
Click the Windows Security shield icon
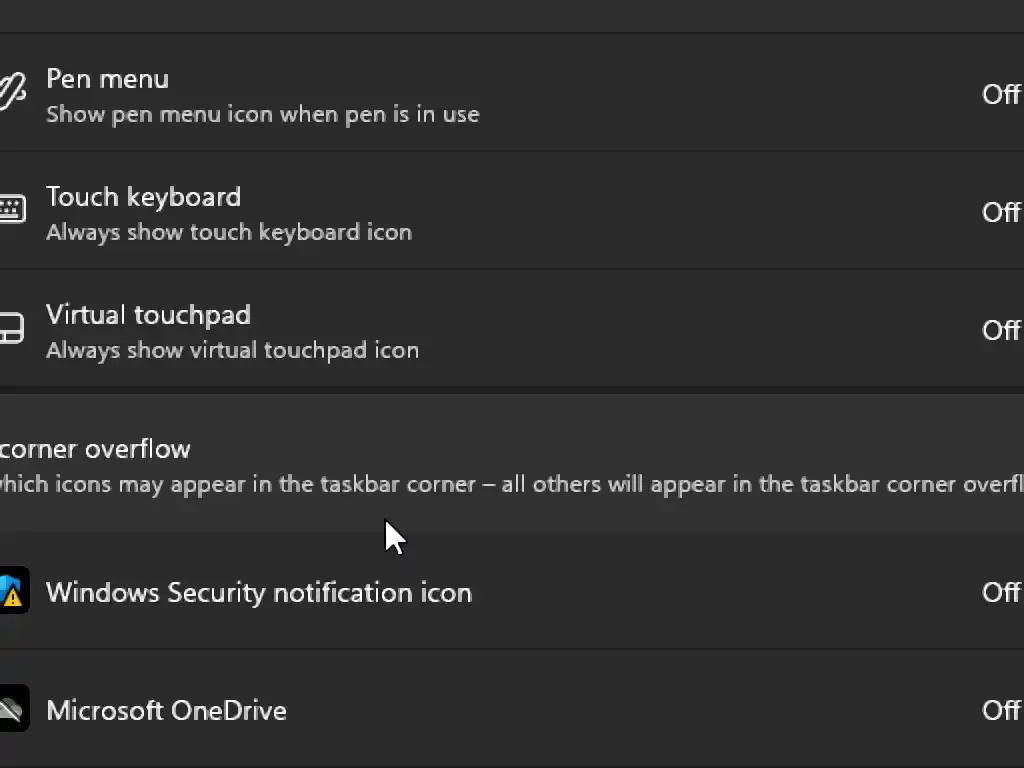[x=12, y=591]
